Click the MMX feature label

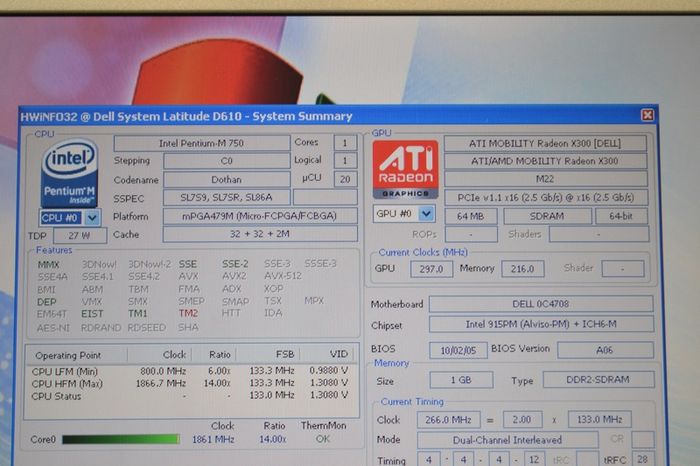coord(48,265)
